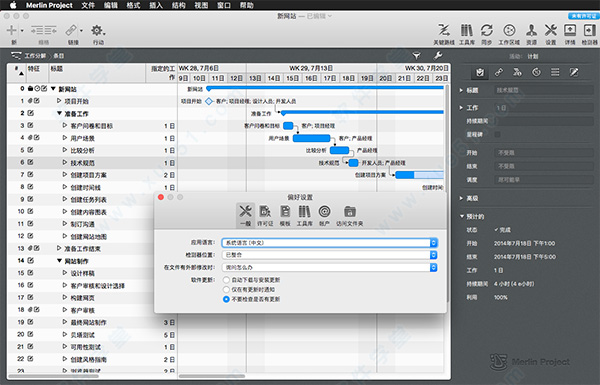
Task: Toggle the 检查器 inspector toolbar icon
Action: pyautogui.click(x=589, y=30)
